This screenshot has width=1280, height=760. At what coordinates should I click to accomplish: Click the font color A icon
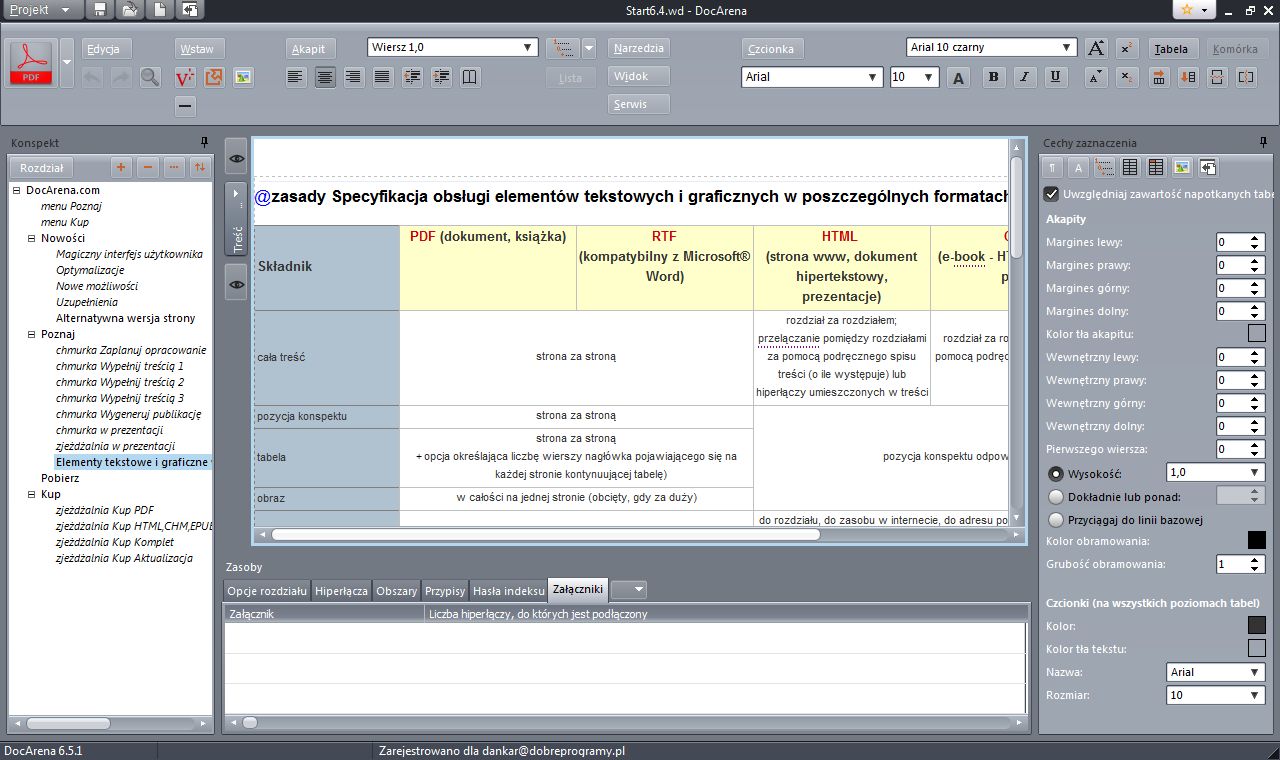click(958, 77)
